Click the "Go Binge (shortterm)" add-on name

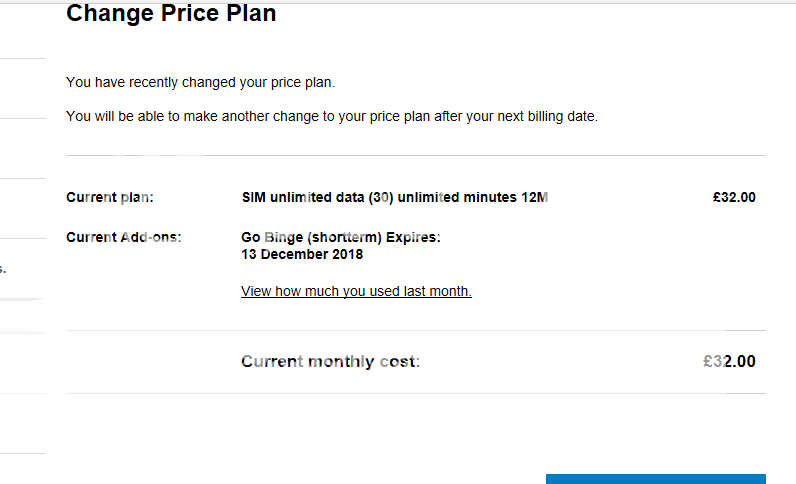pyautogui.click(x=311, y=237)
